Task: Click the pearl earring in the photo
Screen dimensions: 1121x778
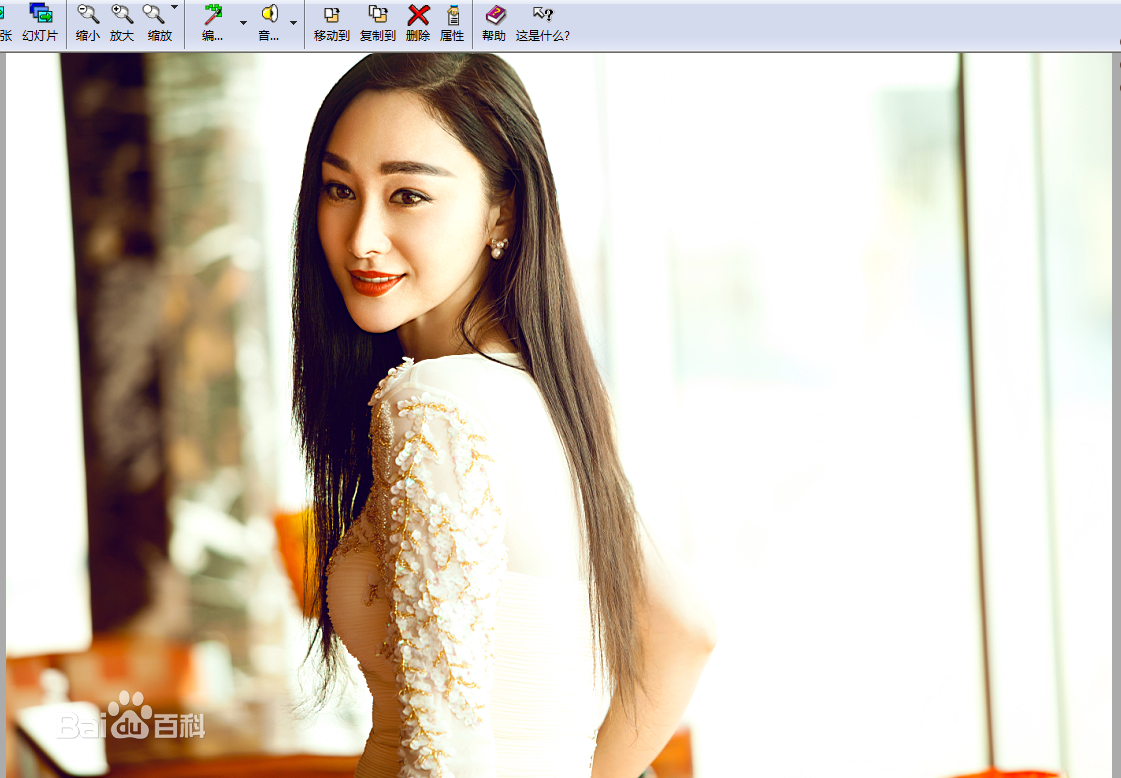Action: click(x=497, y=246)
